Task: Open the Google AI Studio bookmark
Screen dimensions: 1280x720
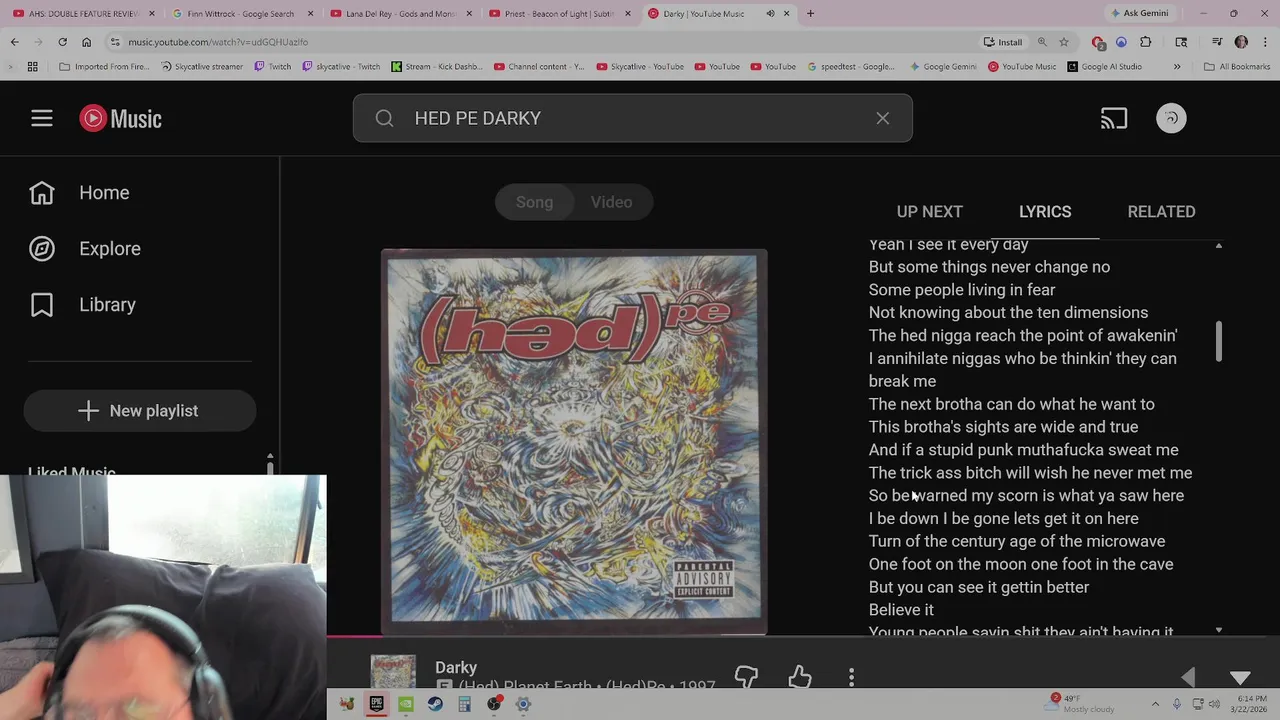Action: tap(1104, 67)
